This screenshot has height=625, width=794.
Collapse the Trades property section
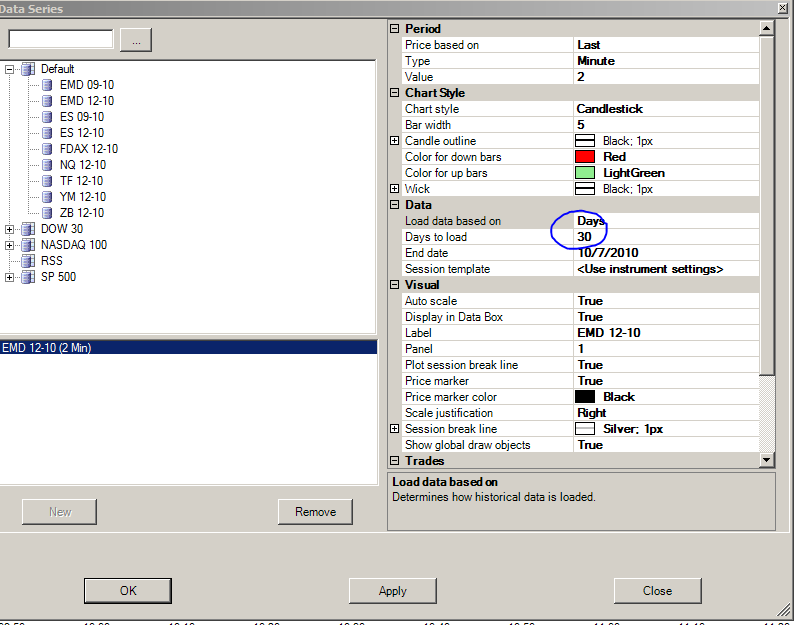pos(394,460)
